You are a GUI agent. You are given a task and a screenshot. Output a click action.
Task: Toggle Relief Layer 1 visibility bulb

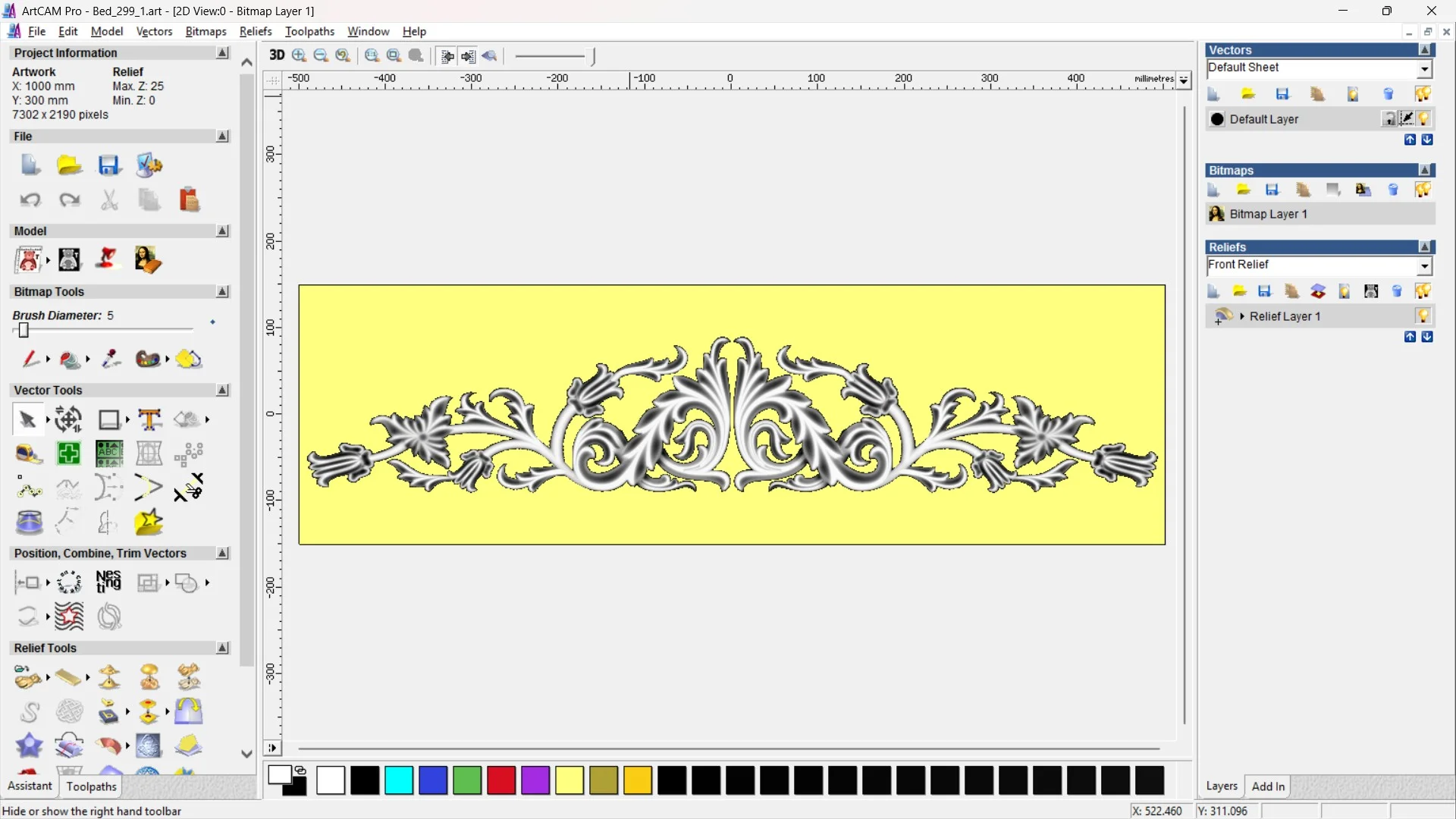(x=1423, y=316)
